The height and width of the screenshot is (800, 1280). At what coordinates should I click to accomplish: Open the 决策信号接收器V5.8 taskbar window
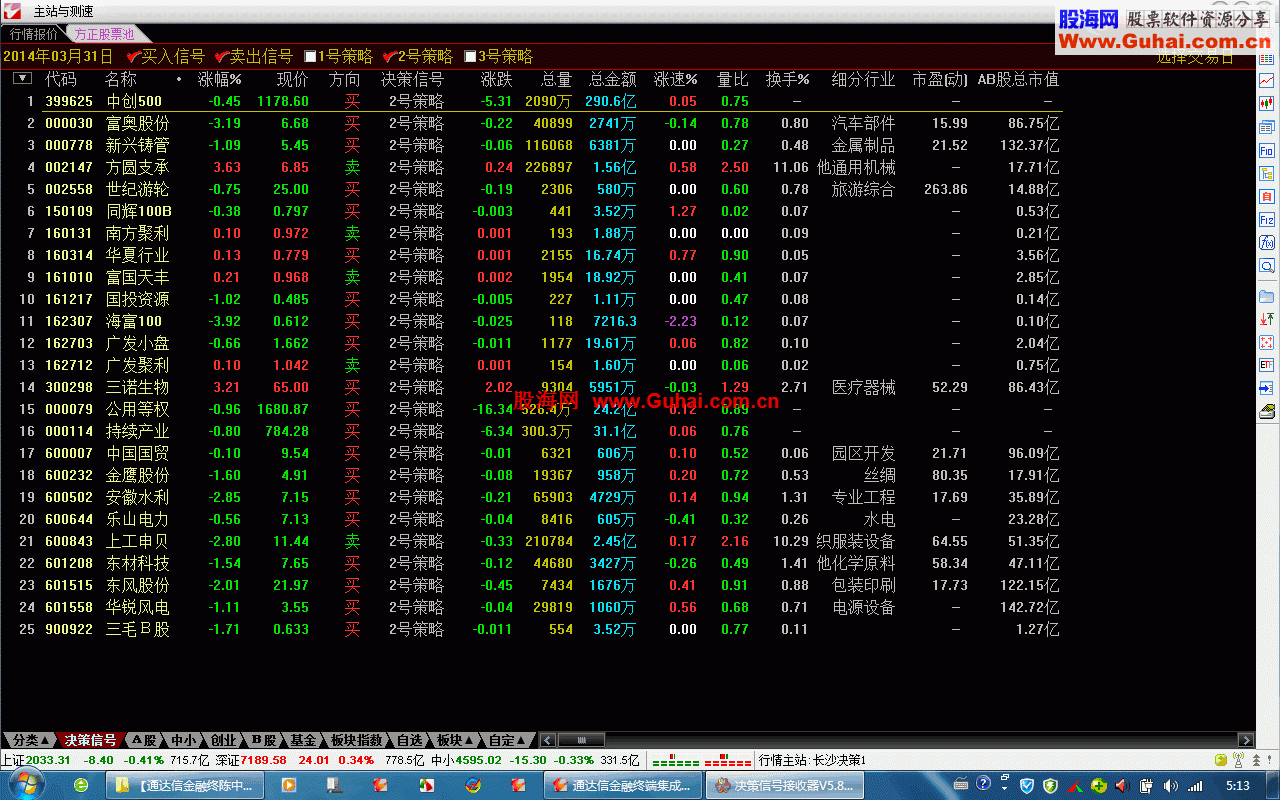click(784, 786)
